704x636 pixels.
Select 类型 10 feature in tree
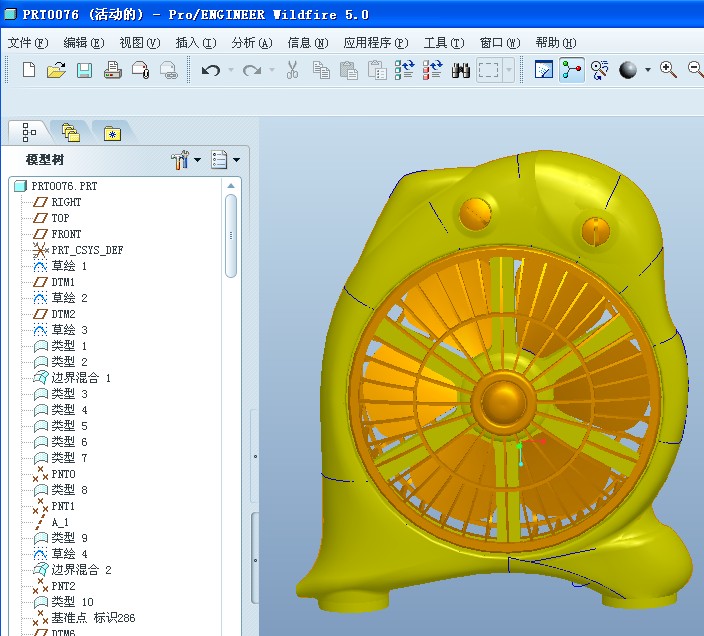tap(63, 602)
